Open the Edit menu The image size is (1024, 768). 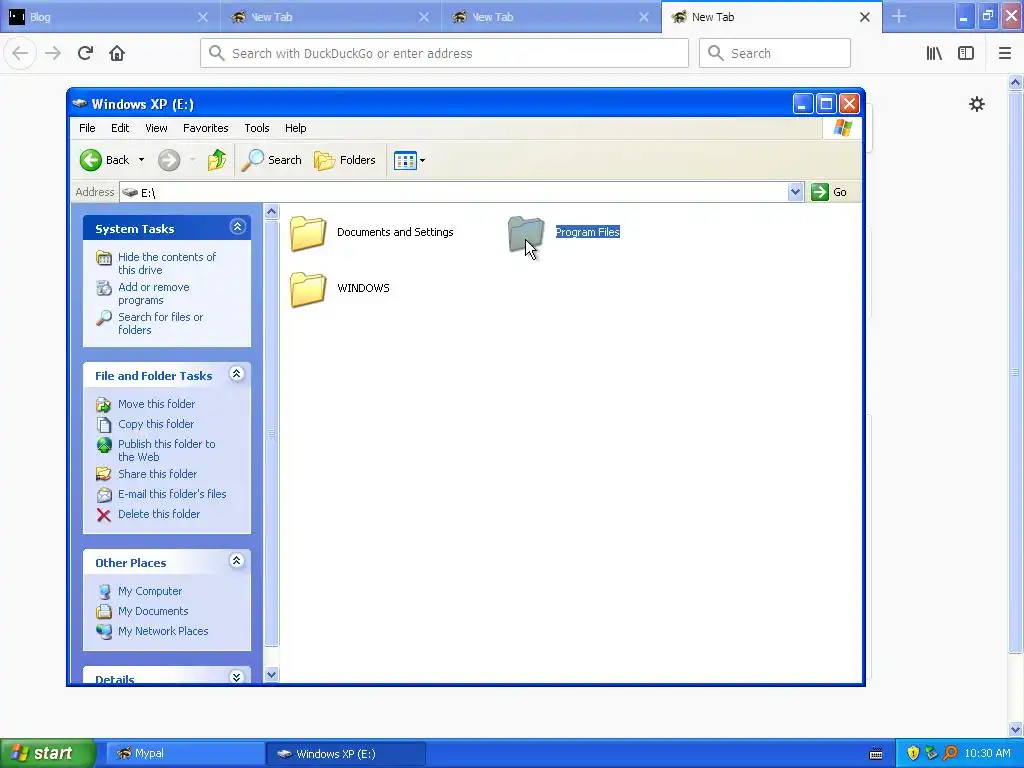120,128
